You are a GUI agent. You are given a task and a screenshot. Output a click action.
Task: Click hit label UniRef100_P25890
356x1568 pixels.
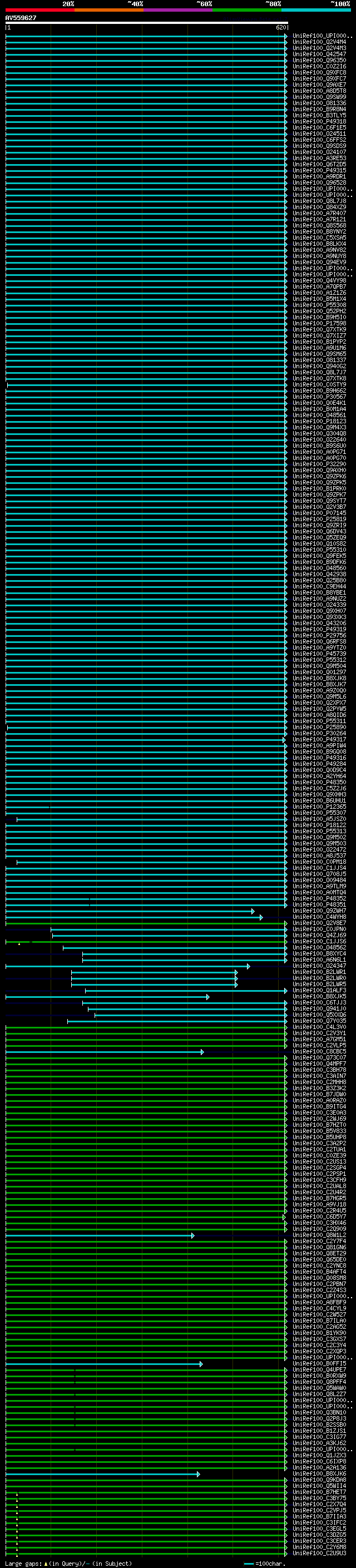pos(319,728)
